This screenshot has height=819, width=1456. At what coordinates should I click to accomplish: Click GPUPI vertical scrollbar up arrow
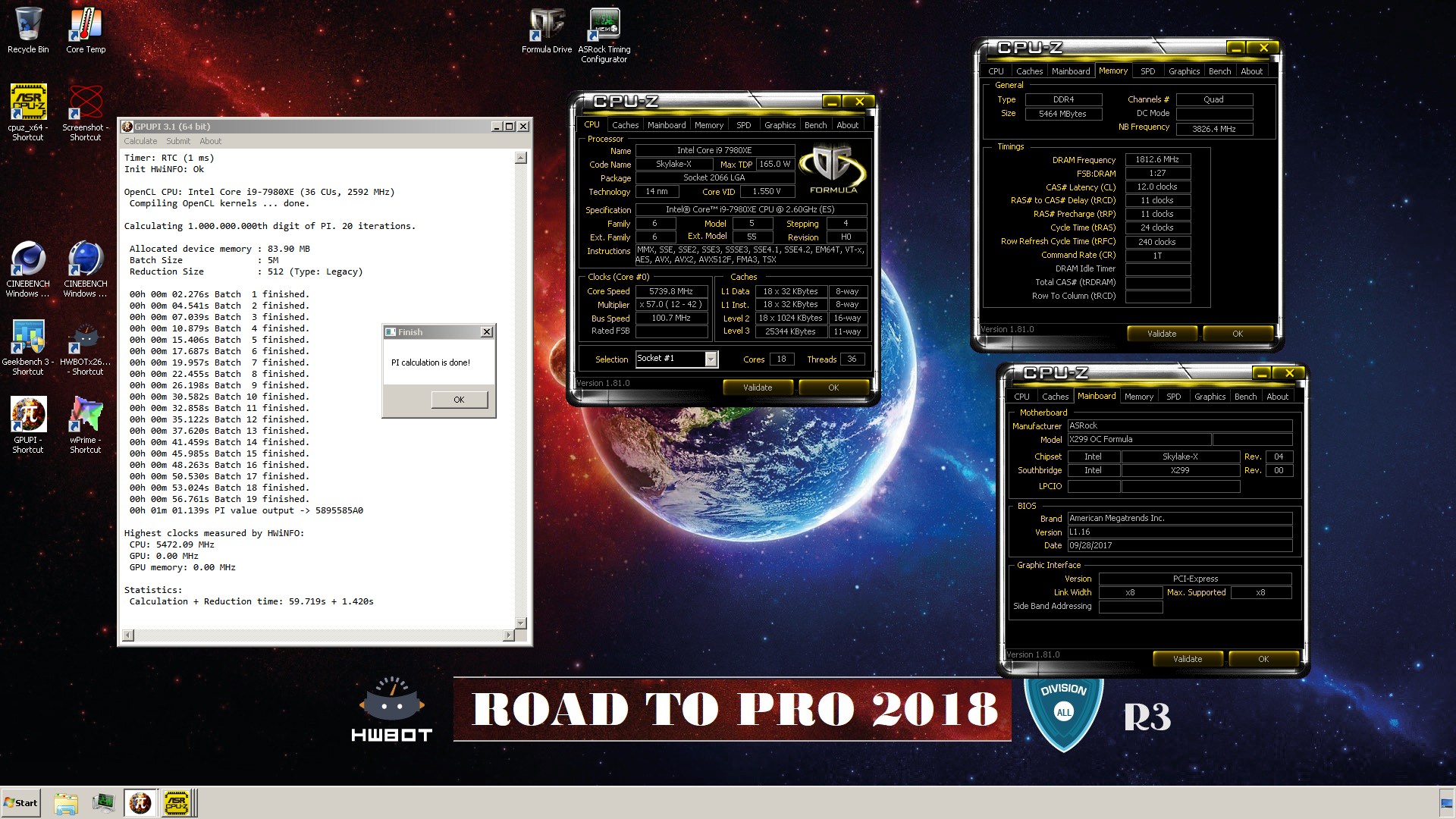click(521, 158)
